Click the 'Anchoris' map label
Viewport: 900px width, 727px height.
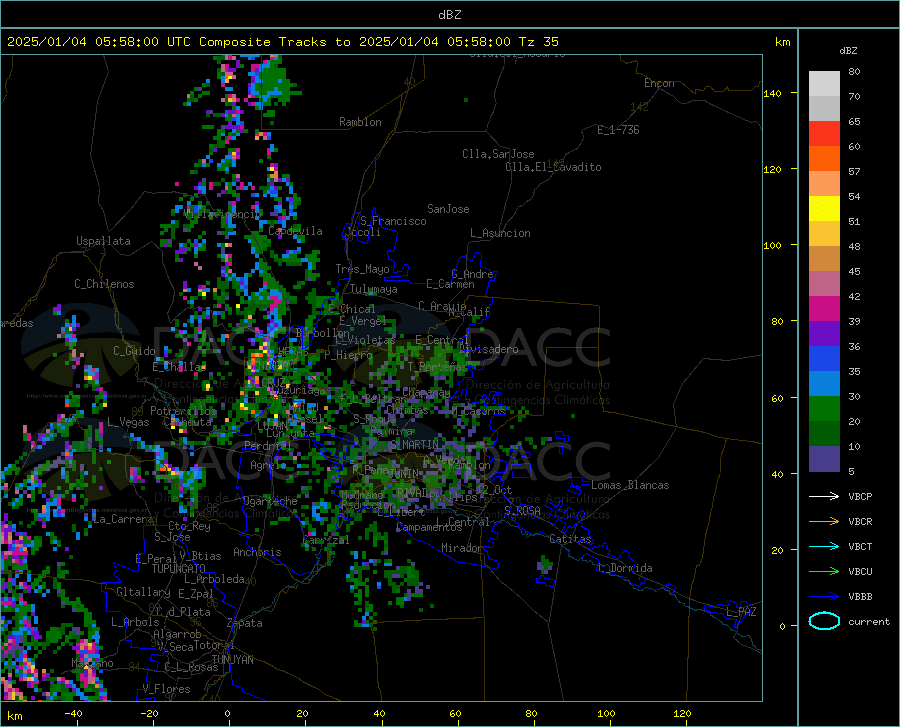257,552
